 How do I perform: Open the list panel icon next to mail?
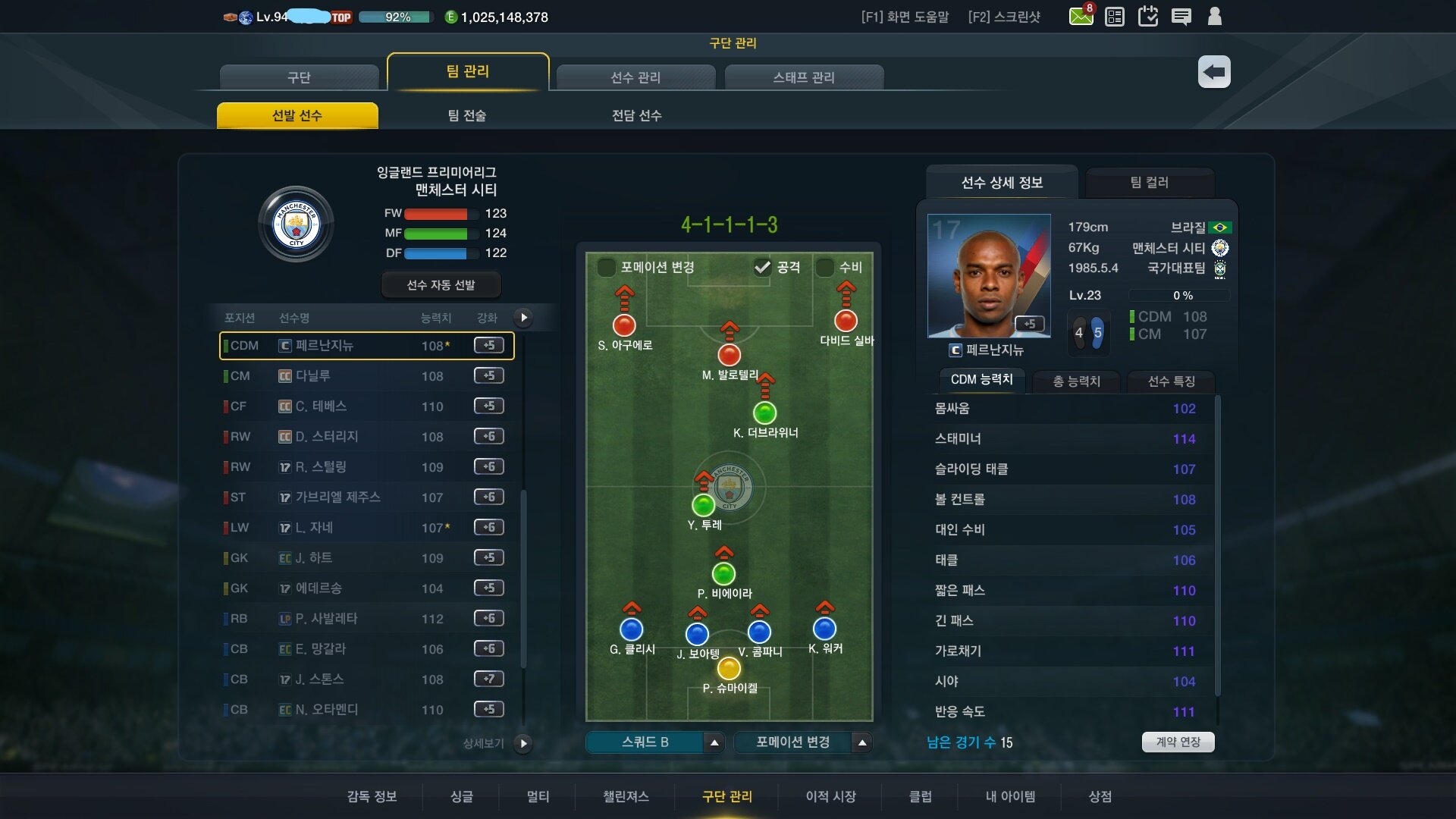(x=1115, y=17)
